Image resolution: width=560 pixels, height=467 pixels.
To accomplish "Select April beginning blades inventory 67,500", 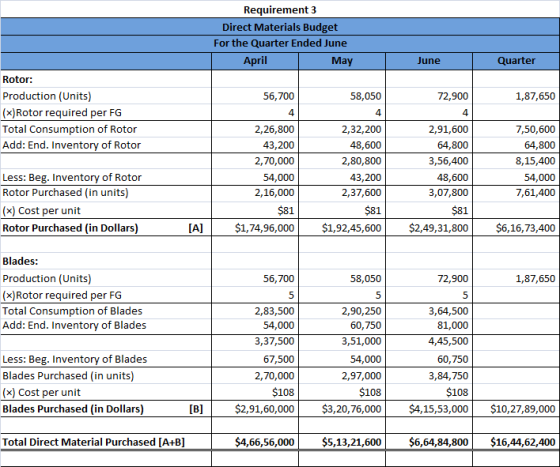I will pos(279,359).
